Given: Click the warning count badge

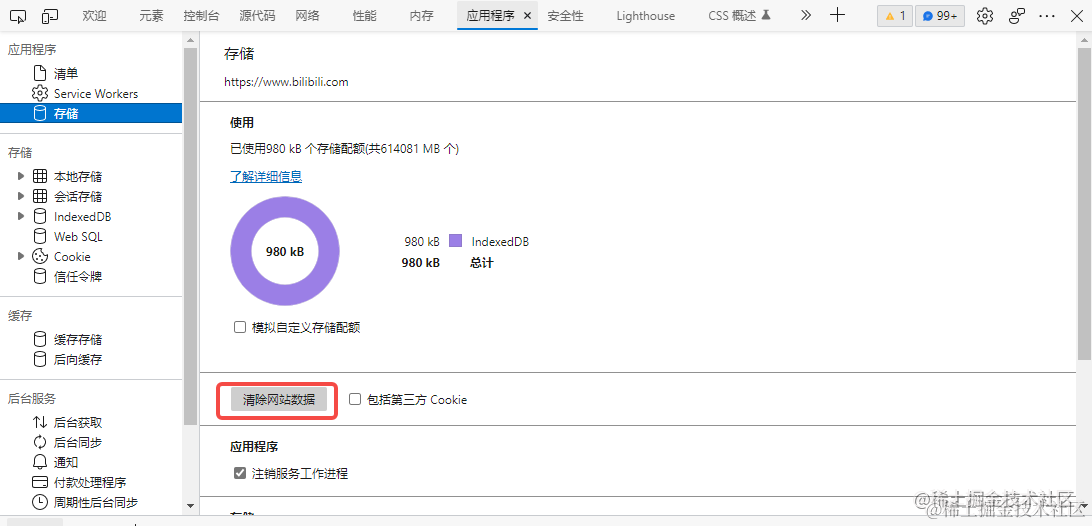Looking at the screenshot, I should [x=894, y=16].
